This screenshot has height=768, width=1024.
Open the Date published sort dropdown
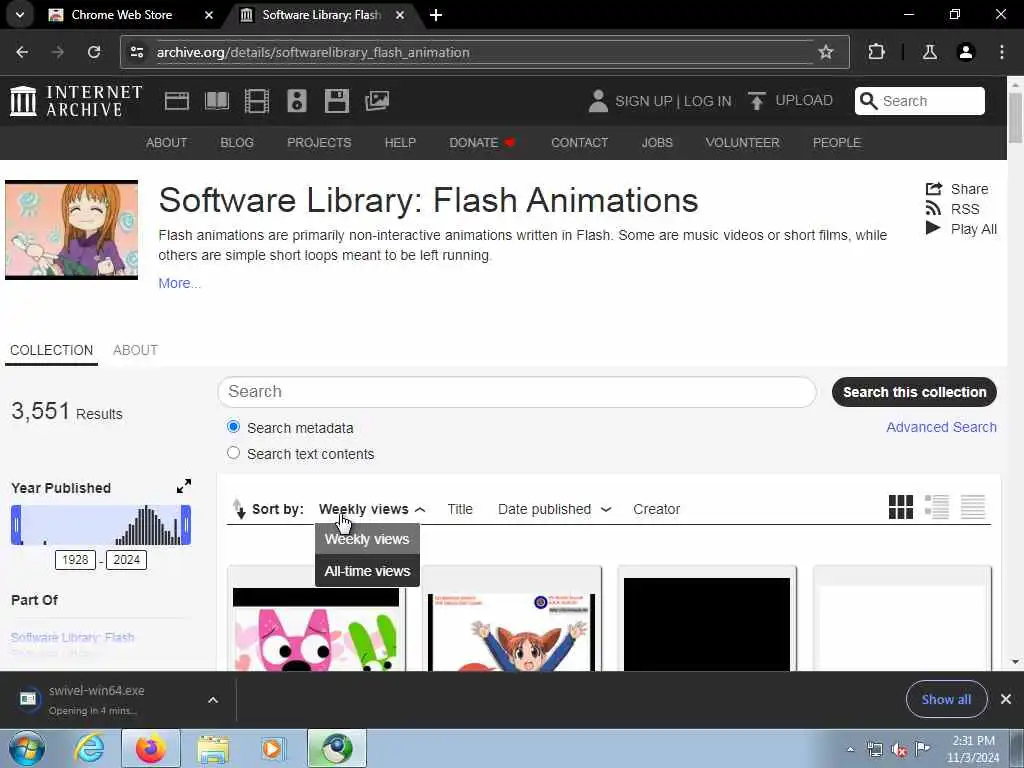(x=554, y=509)
